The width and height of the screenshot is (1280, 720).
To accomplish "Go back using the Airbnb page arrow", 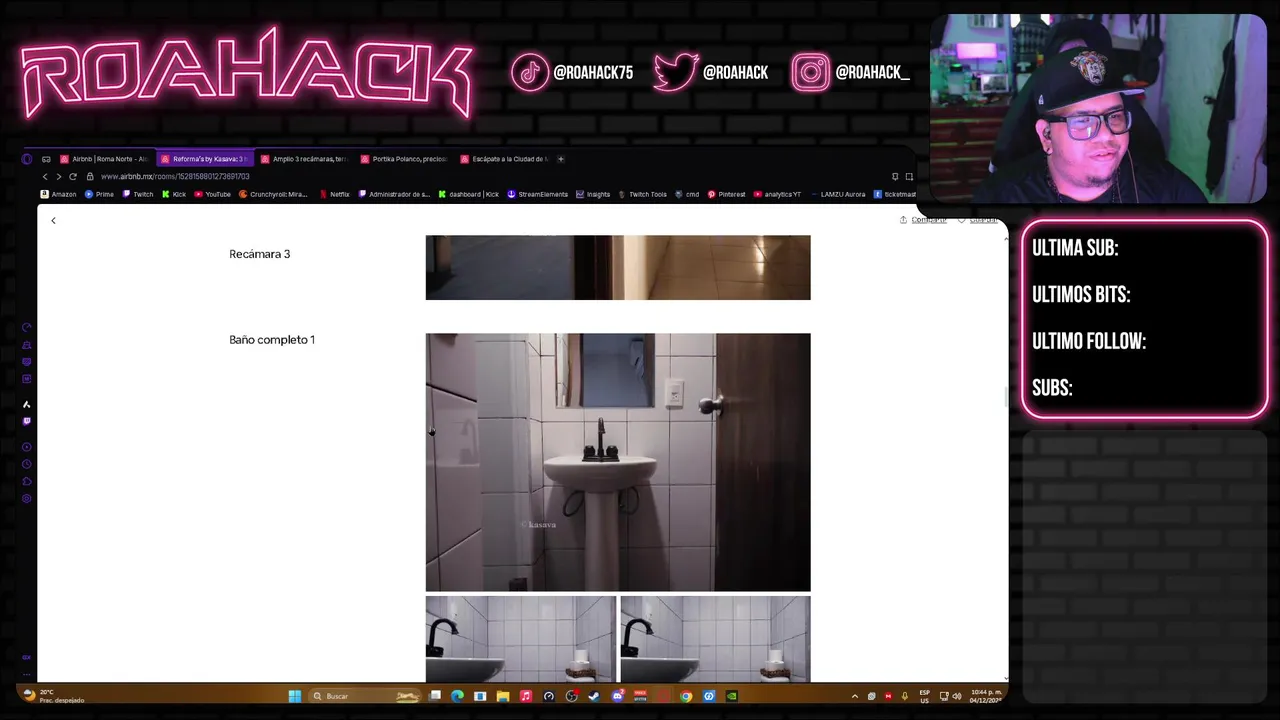I will (54, 220).
